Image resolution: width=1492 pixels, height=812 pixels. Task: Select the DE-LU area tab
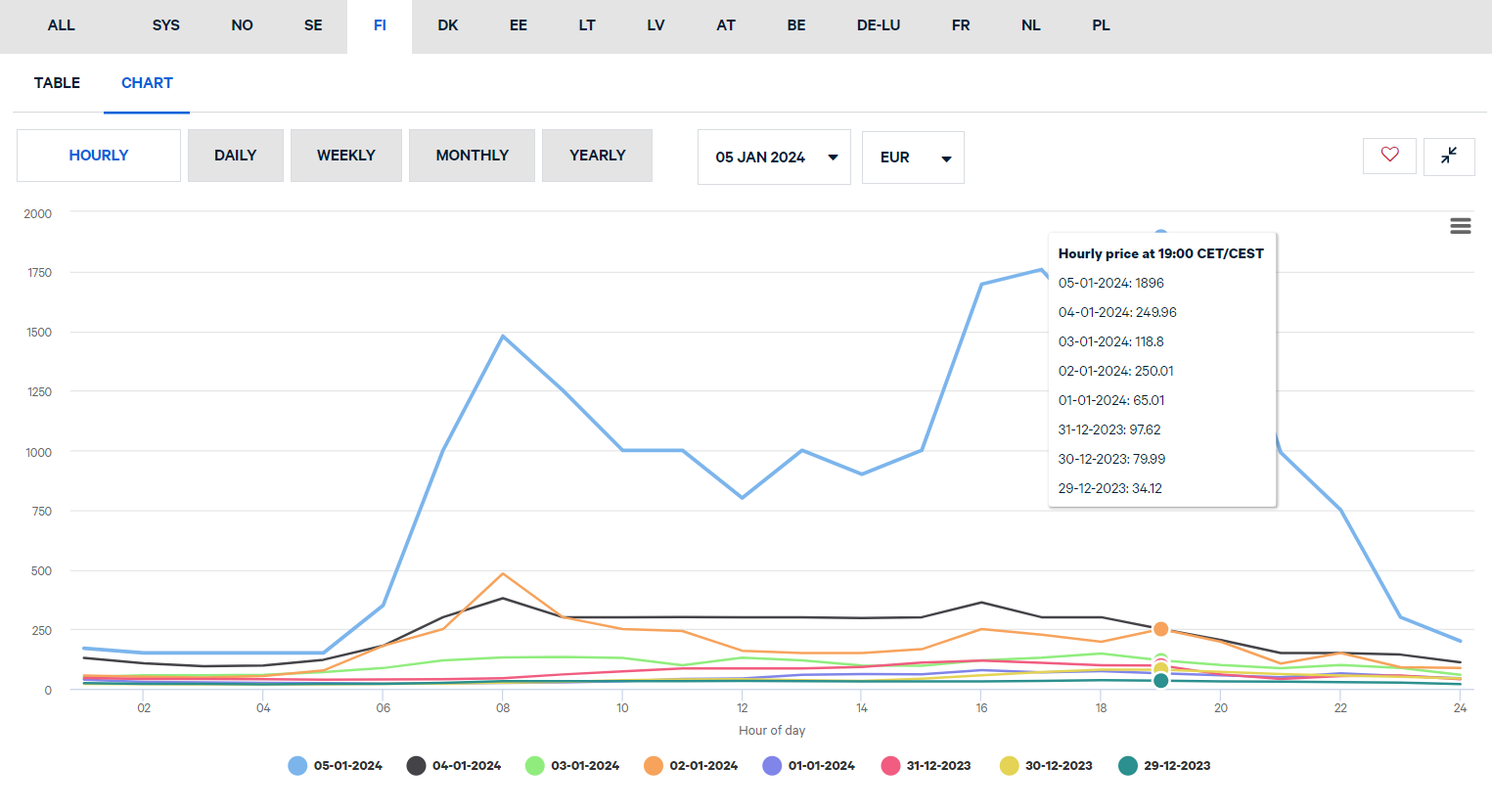coord(878,25)
